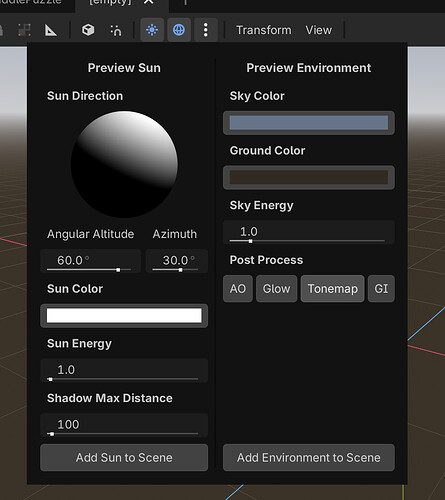
Task: Toggle GI post process
Action: coord(381,289)
